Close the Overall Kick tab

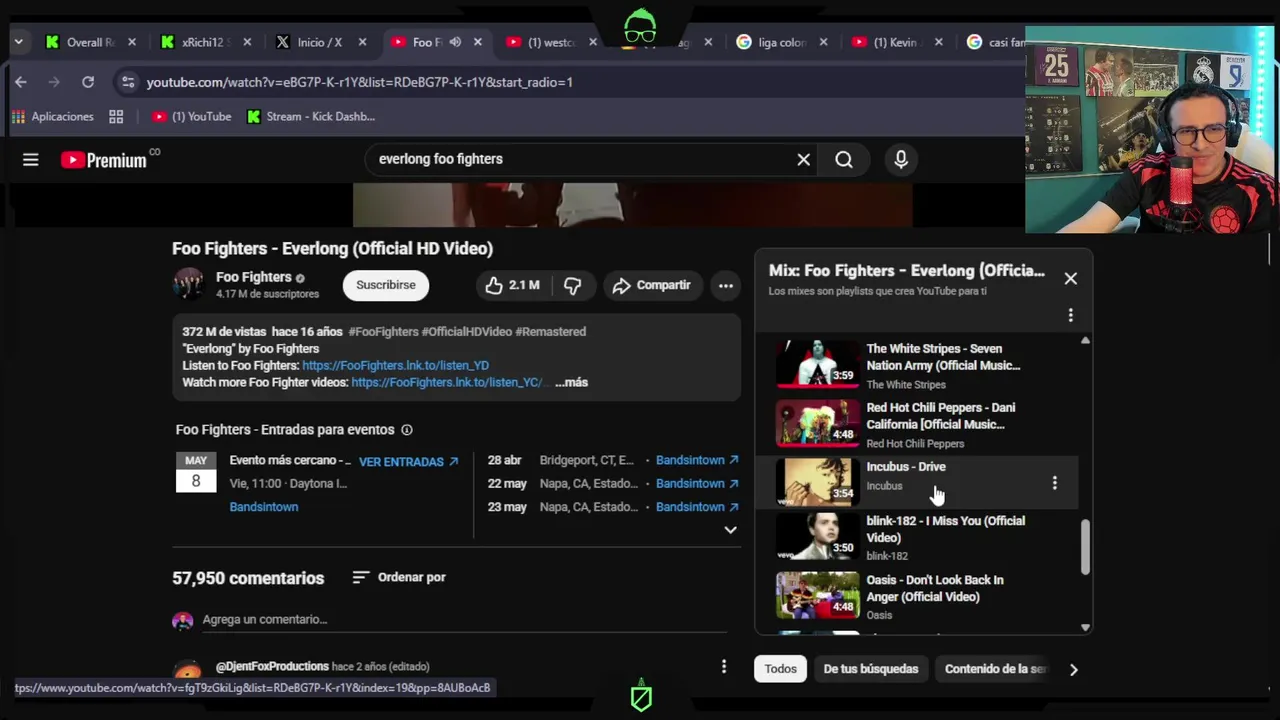click(131, 42)
